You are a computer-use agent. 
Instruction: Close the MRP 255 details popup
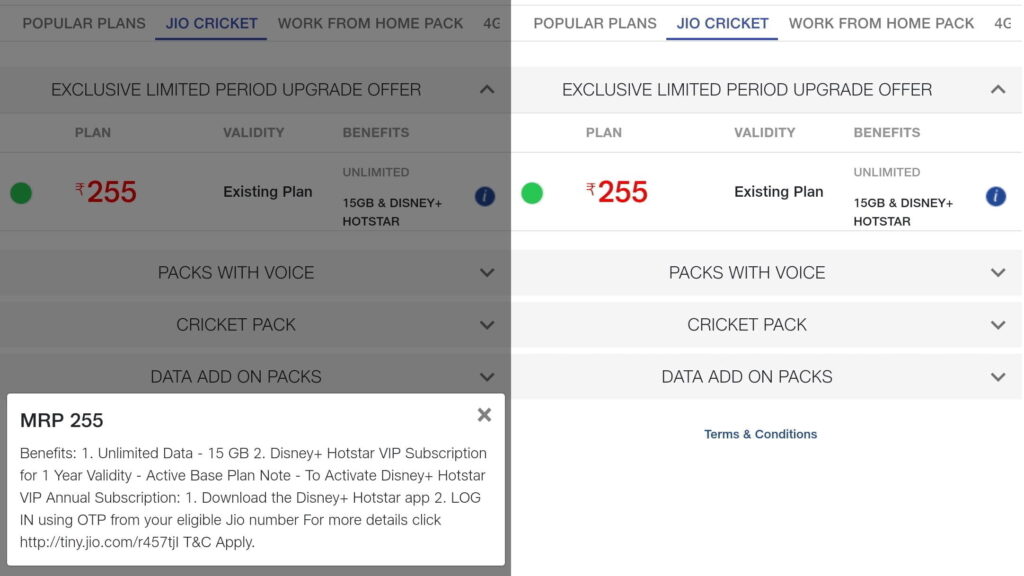[x=484, y=415]
